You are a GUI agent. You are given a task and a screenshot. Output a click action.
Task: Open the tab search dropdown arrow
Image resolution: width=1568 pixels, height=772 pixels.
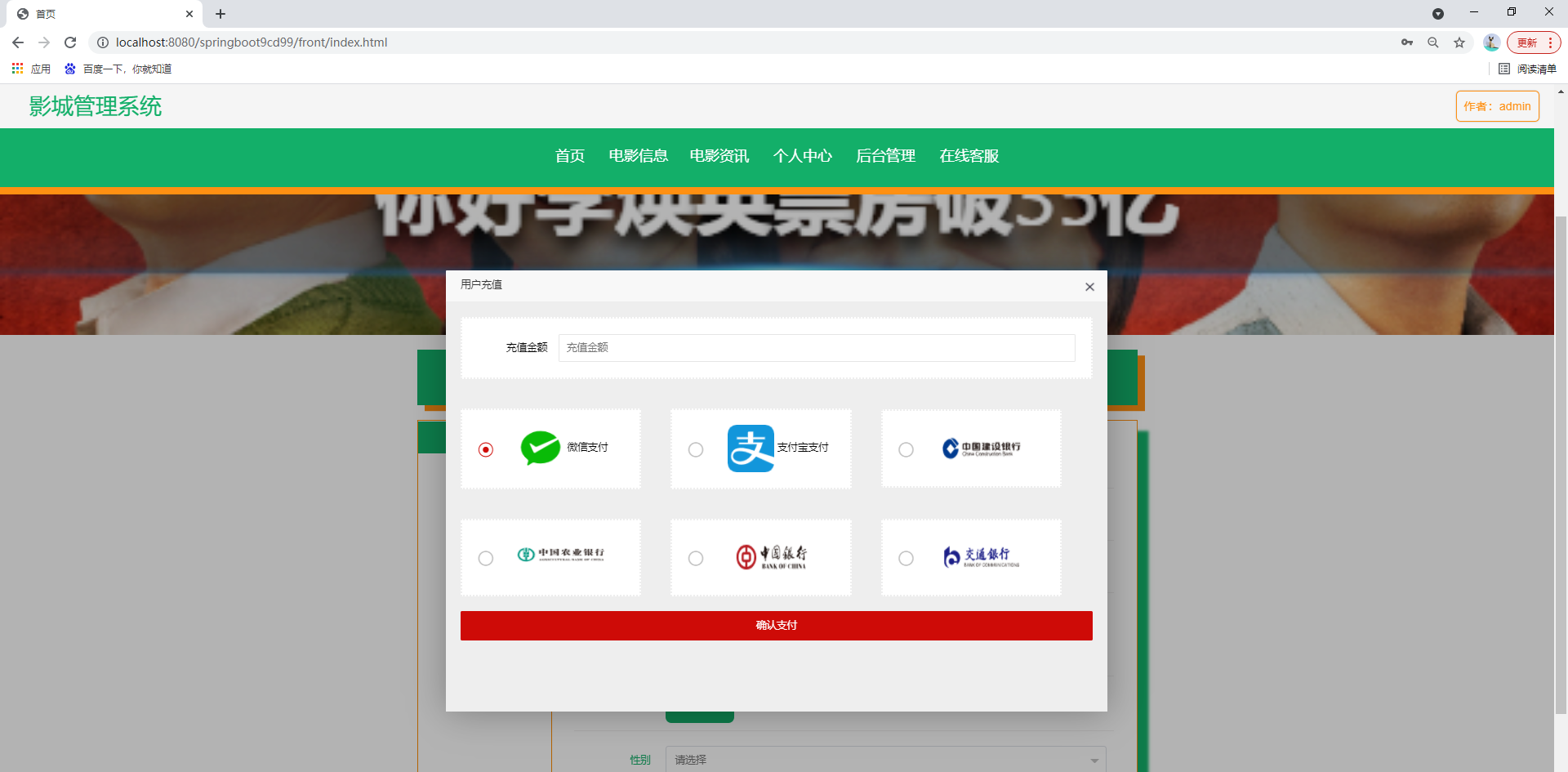(x=1438, y=14)
